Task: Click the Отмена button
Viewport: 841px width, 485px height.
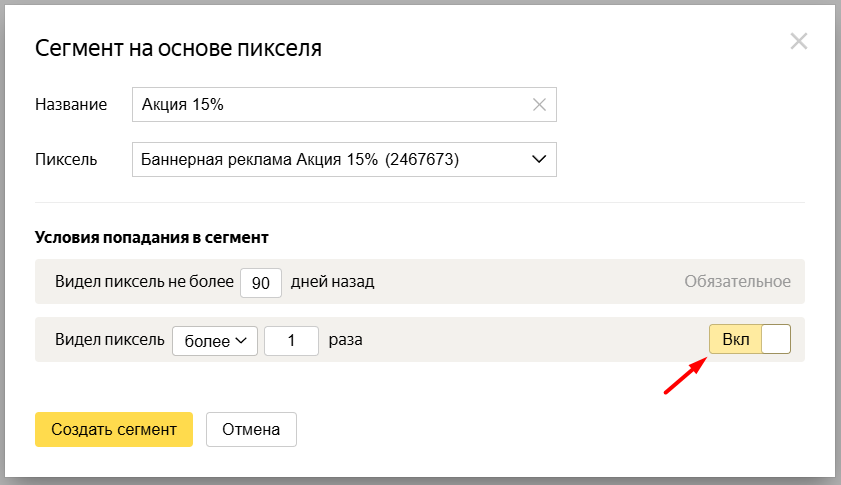Action: point(251,429)
